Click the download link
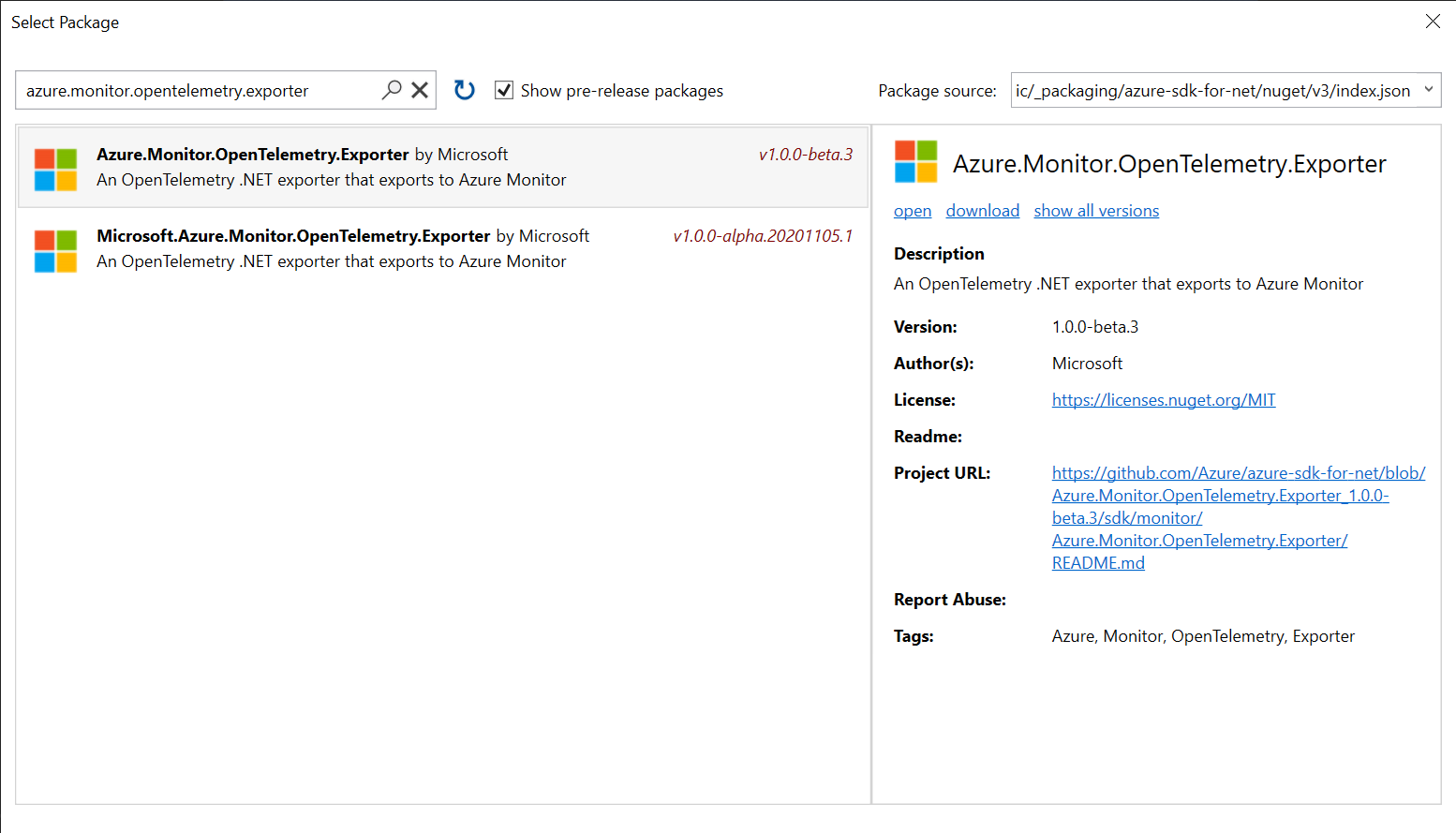This screenshot has width=1456, height=833. [x=982, y=210]
